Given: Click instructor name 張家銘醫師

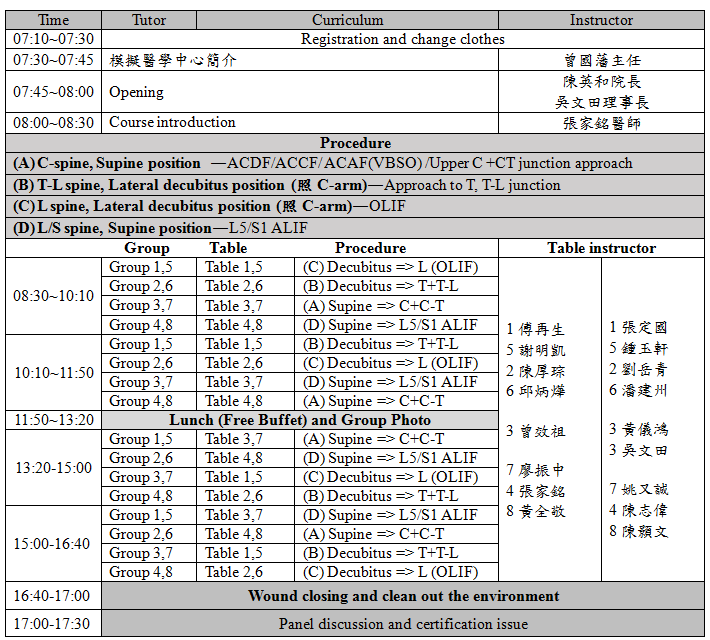Looking at the screenshot, I should tap(601, 123).
